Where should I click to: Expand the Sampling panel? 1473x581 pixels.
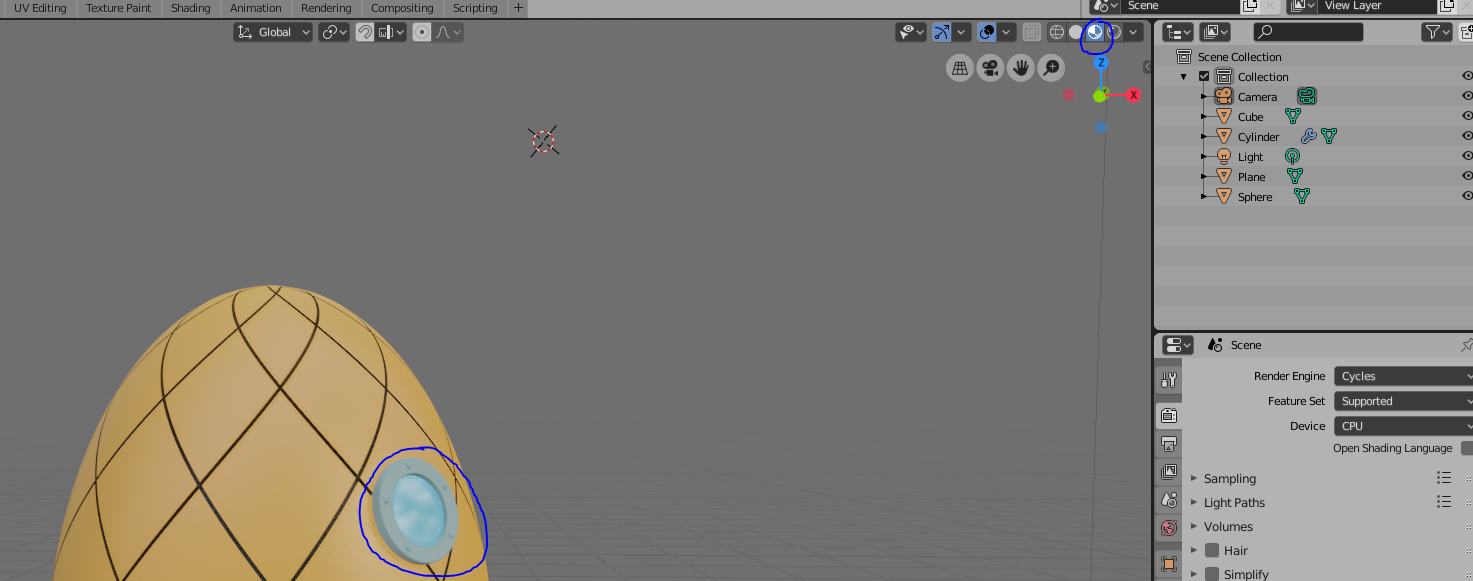coord(1194,479)
